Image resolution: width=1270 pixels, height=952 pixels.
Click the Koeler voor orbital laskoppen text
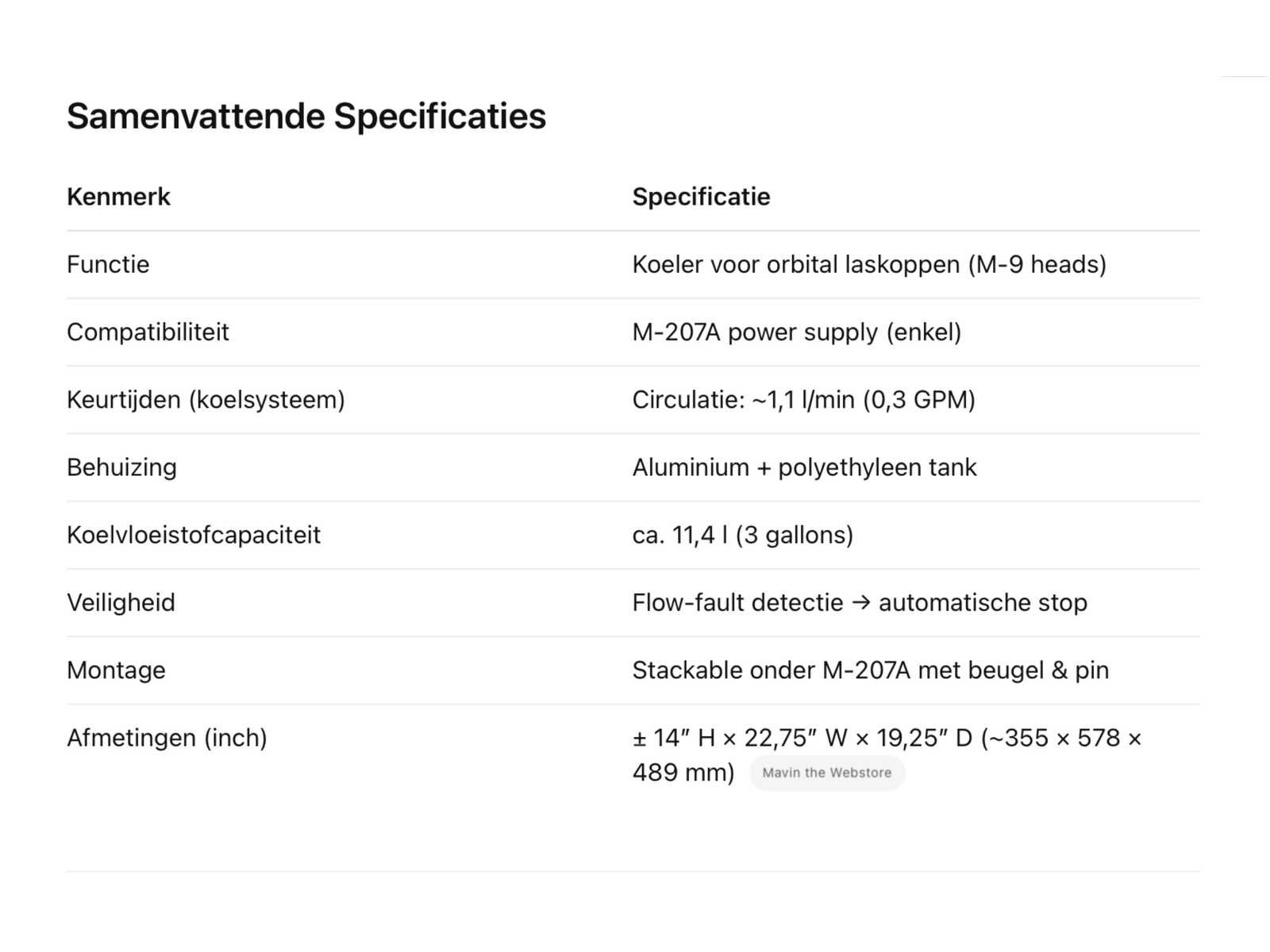(x=868, y=264)
